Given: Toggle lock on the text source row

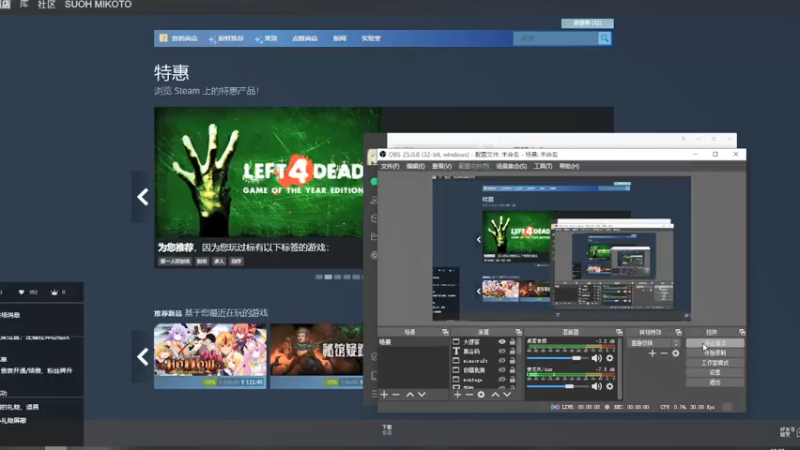Looking at the screenshot, I should pyautogui.click(x=512, y=351).
